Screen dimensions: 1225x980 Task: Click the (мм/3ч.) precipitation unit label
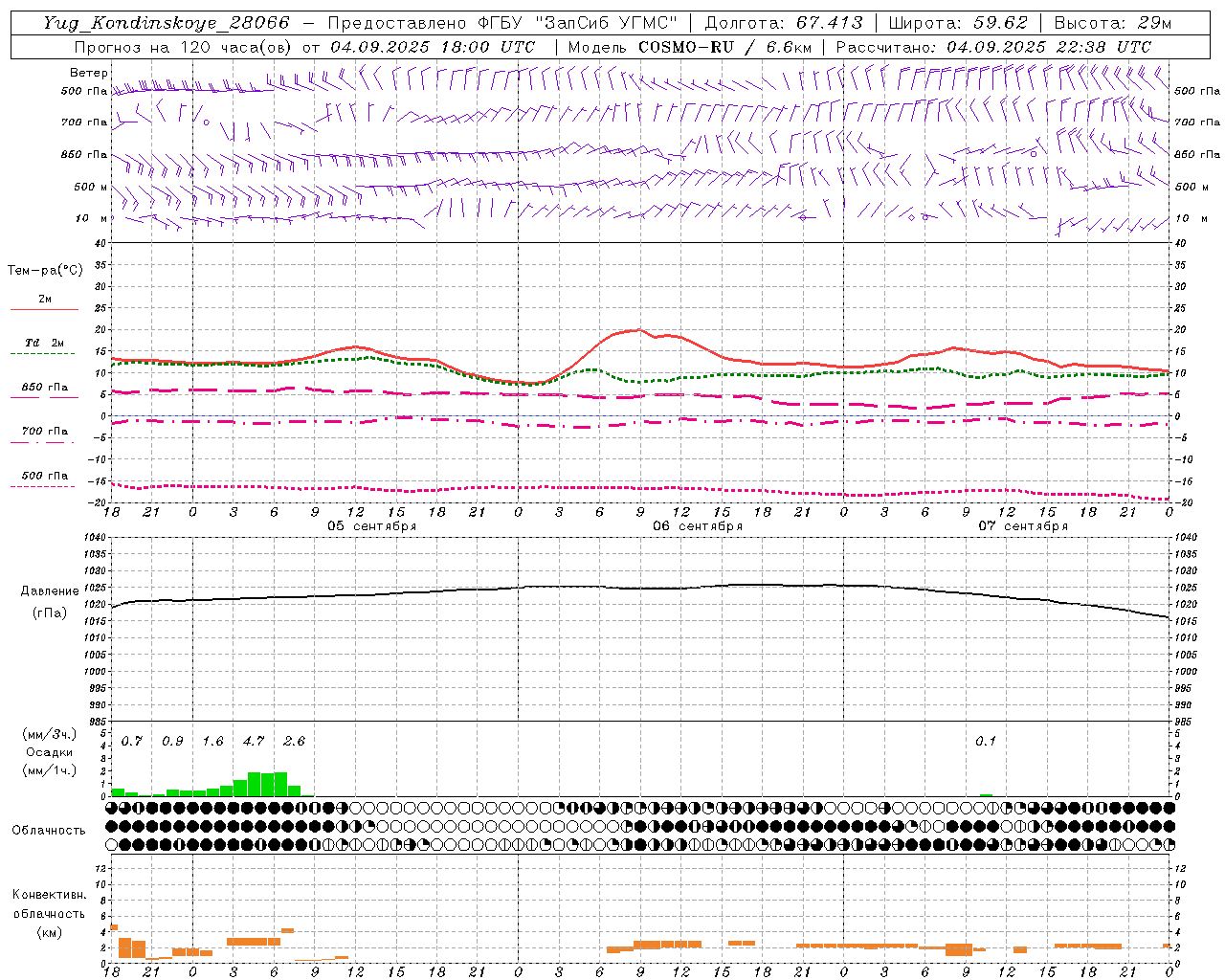pos(50,734)
